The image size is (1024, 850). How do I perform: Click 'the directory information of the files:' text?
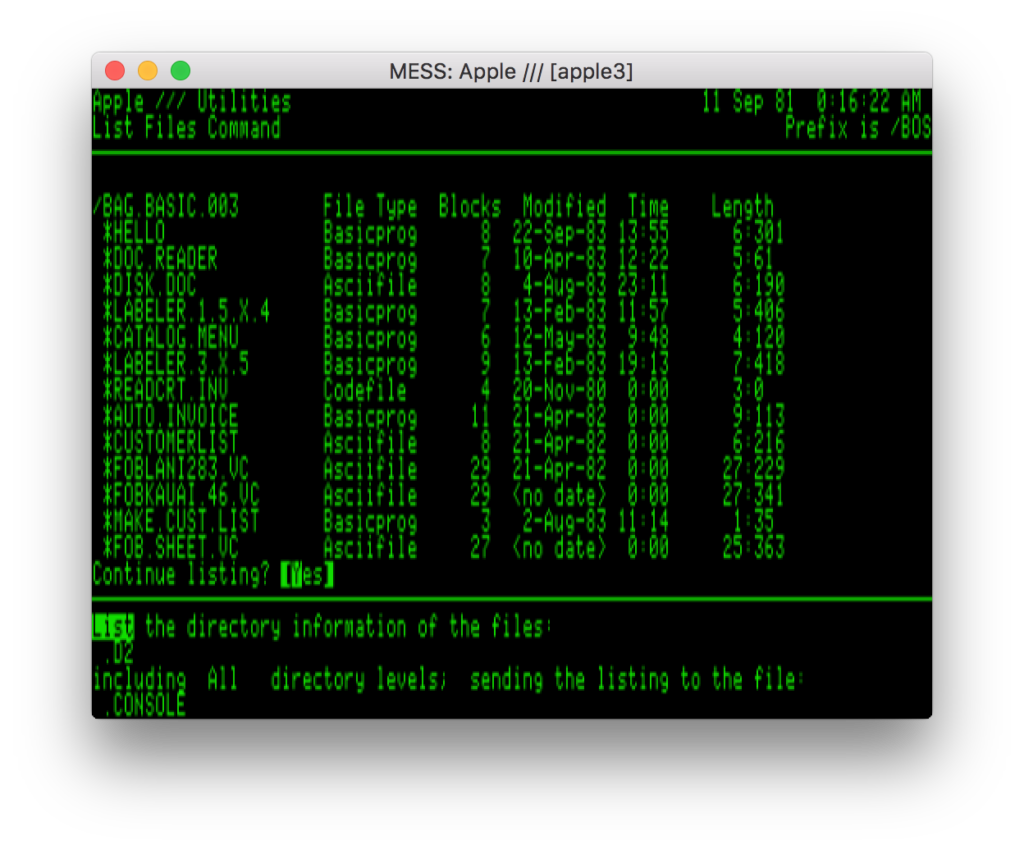coord(348,627)
